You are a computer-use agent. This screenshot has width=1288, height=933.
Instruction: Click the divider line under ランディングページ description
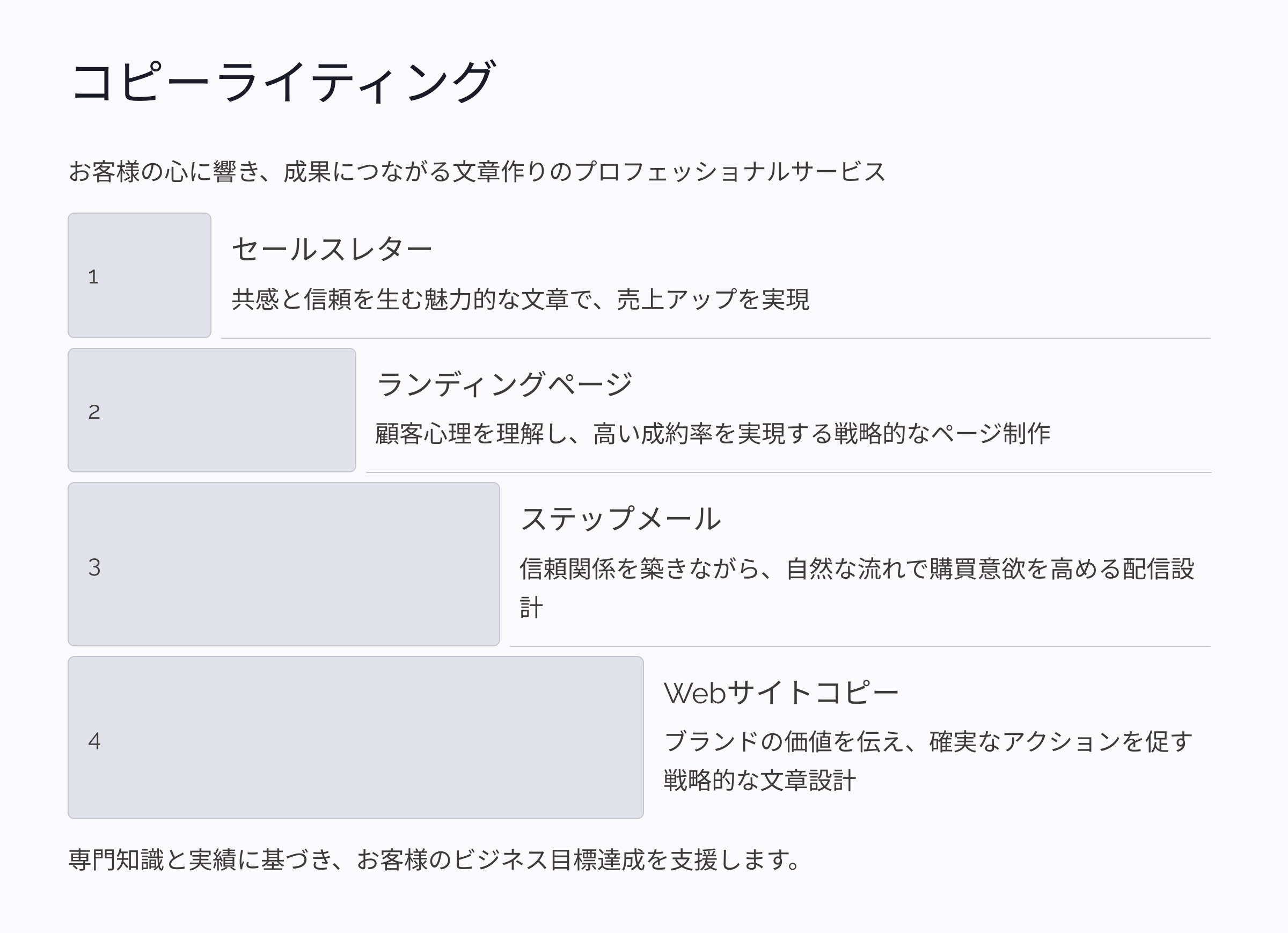tap(788, 472)
